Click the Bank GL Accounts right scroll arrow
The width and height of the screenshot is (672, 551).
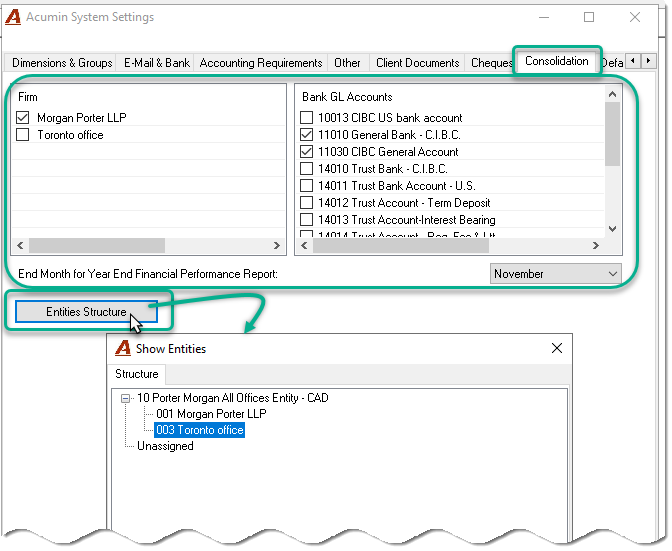coord(596,246)
